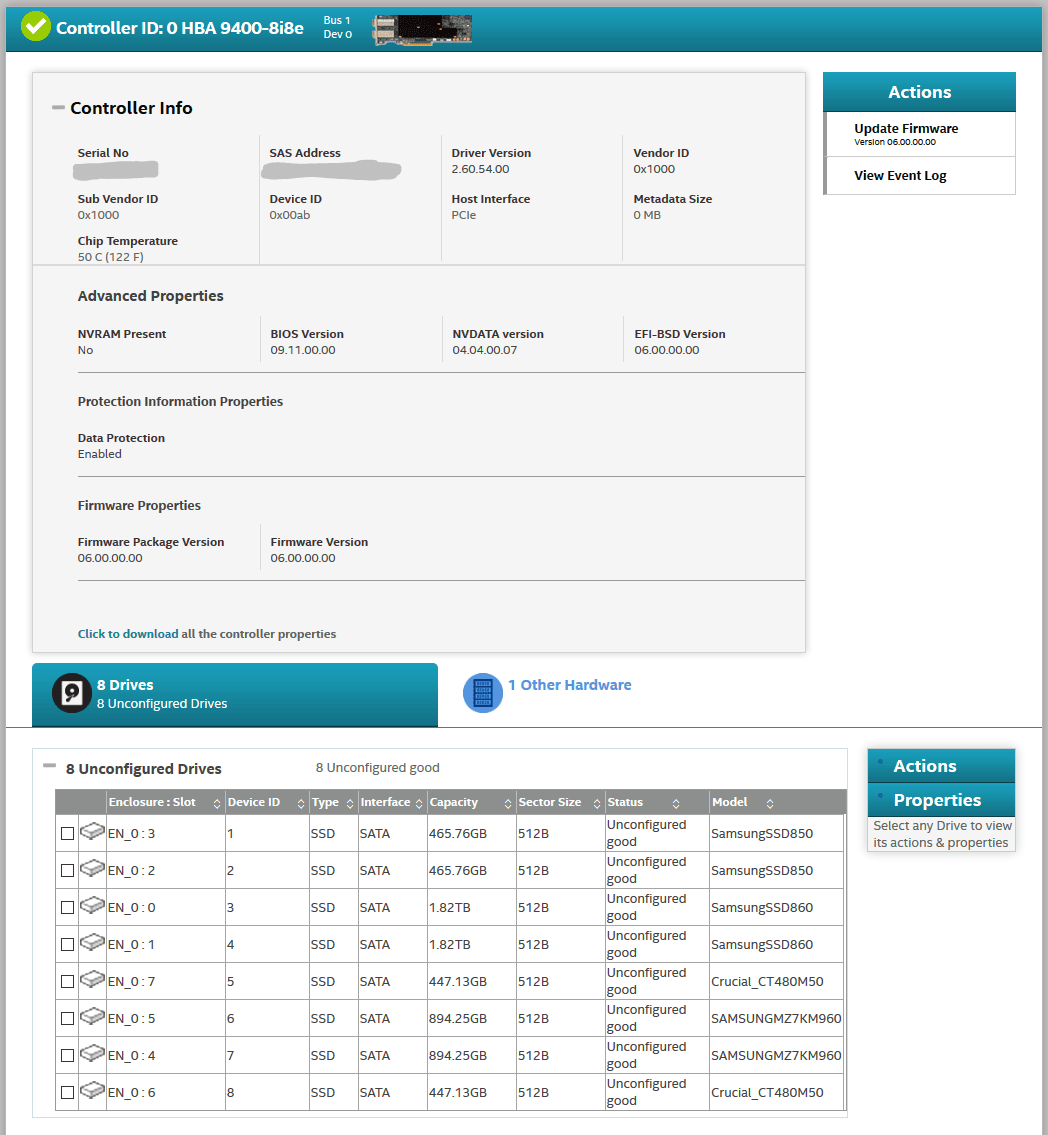This screenshot has height=1135, width=1048.
Task: Click the drive icon for EN_0 : 4
Action: [92, 1052]
